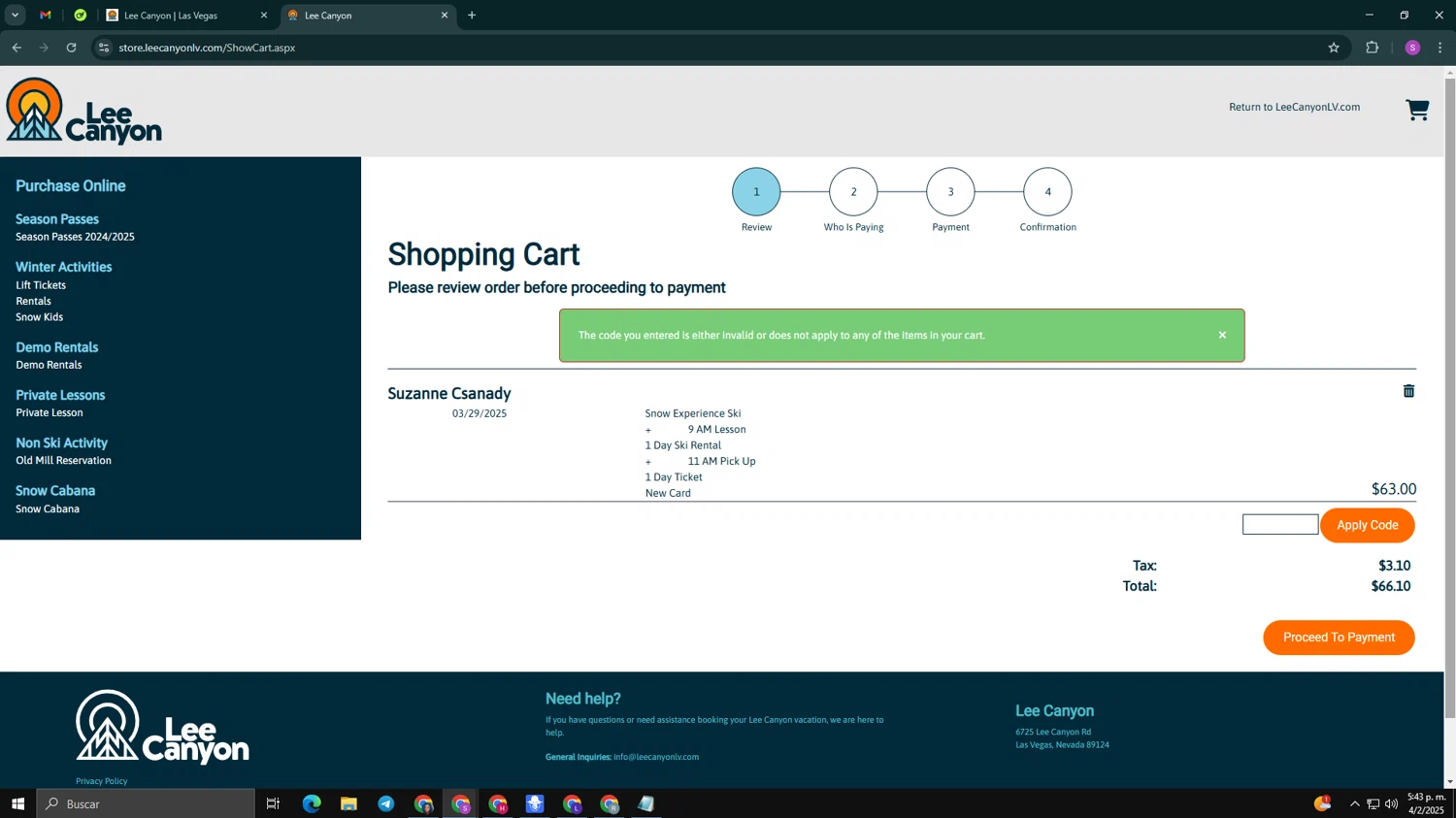Open Task View on taskbar
This screenshot has height=818, width=1456.
tap(273, 803)
